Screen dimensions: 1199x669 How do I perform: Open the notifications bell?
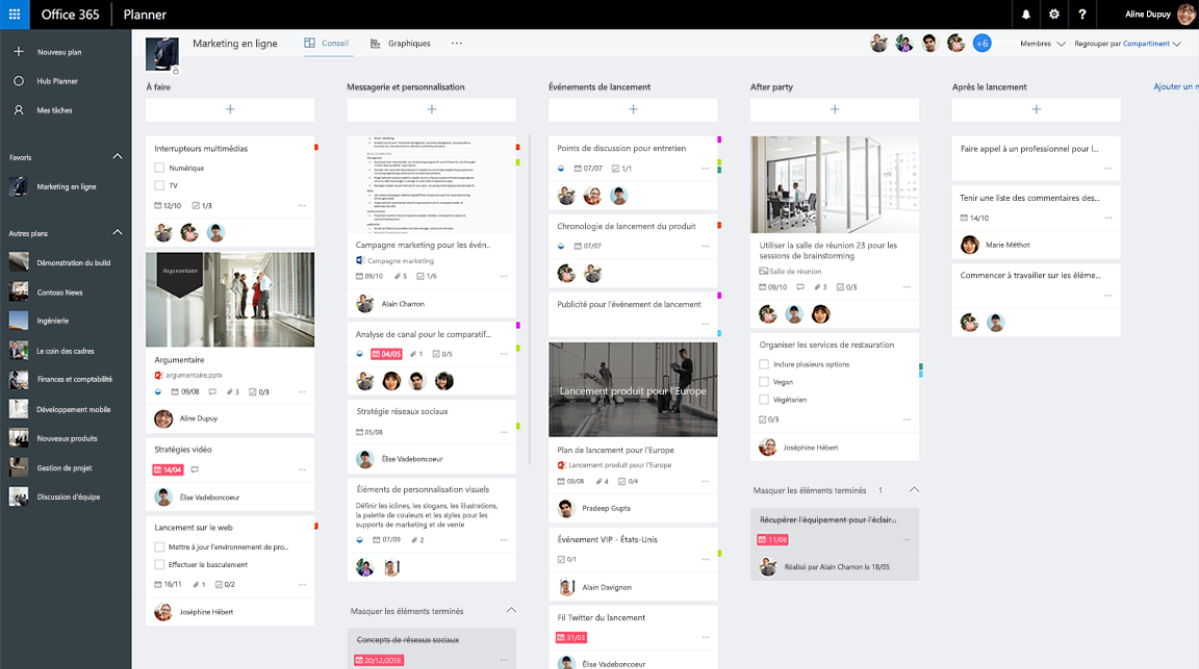(x=1026, y=14)
